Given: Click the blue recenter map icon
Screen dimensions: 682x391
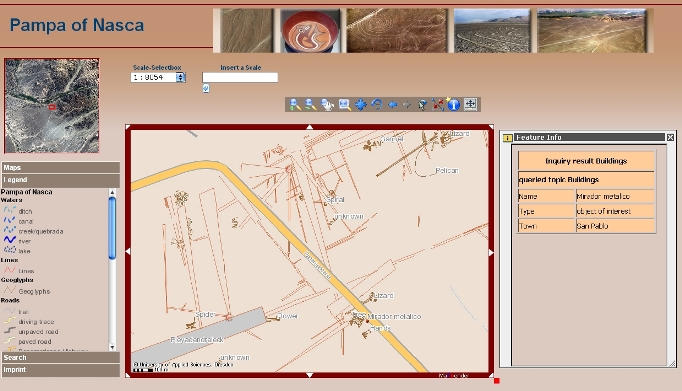Looking at the screenshot, I should pyautogui.click(x=361, y=104).
